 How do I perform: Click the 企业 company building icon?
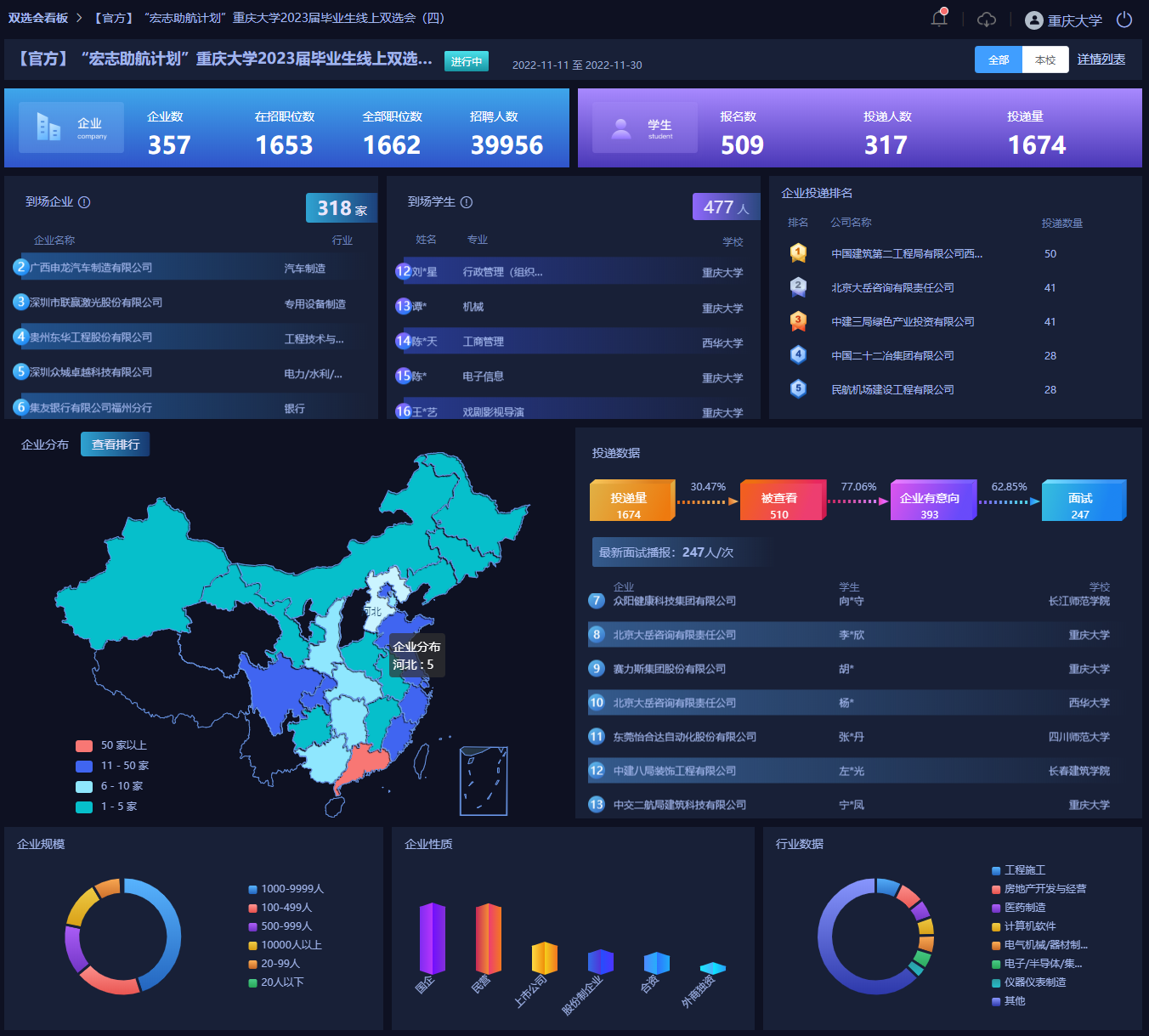(48, 127)
